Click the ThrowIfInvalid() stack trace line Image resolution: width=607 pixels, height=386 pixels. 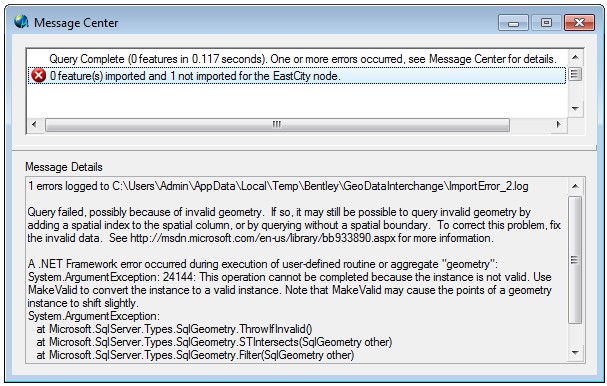coord(174,329)
